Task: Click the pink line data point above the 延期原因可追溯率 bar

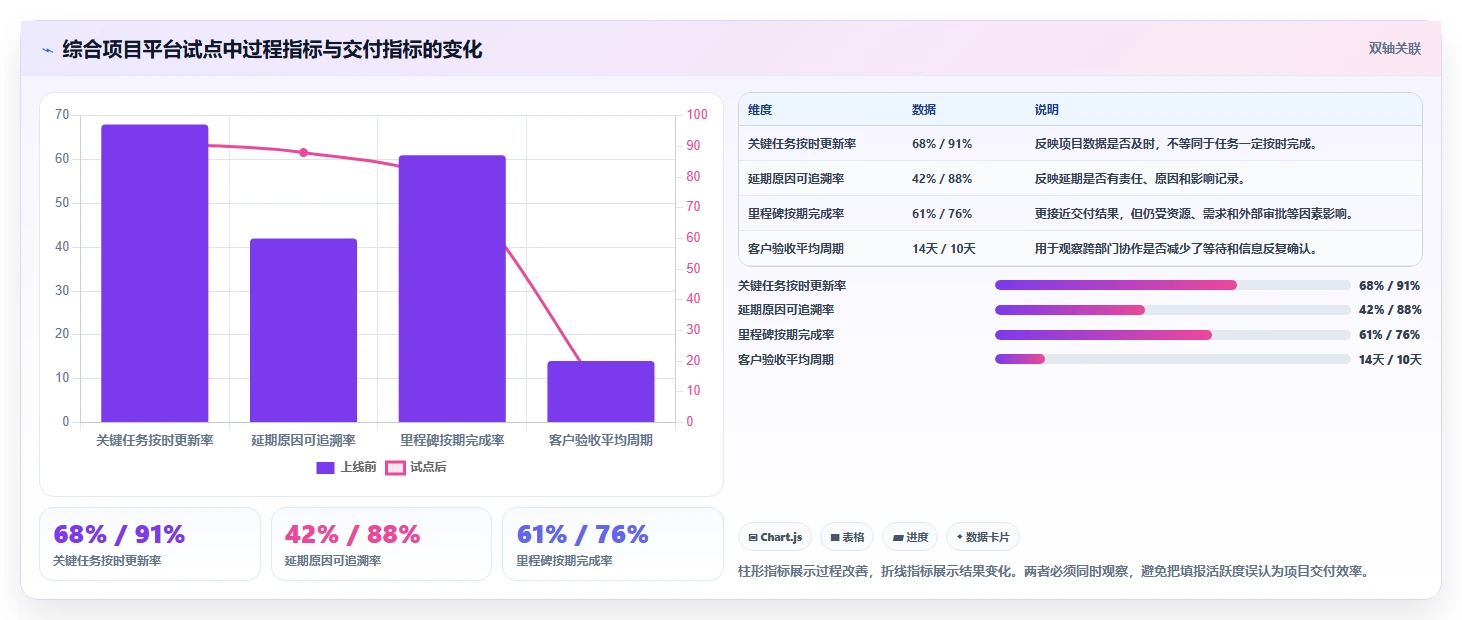Action: click(x=303, y=153)
